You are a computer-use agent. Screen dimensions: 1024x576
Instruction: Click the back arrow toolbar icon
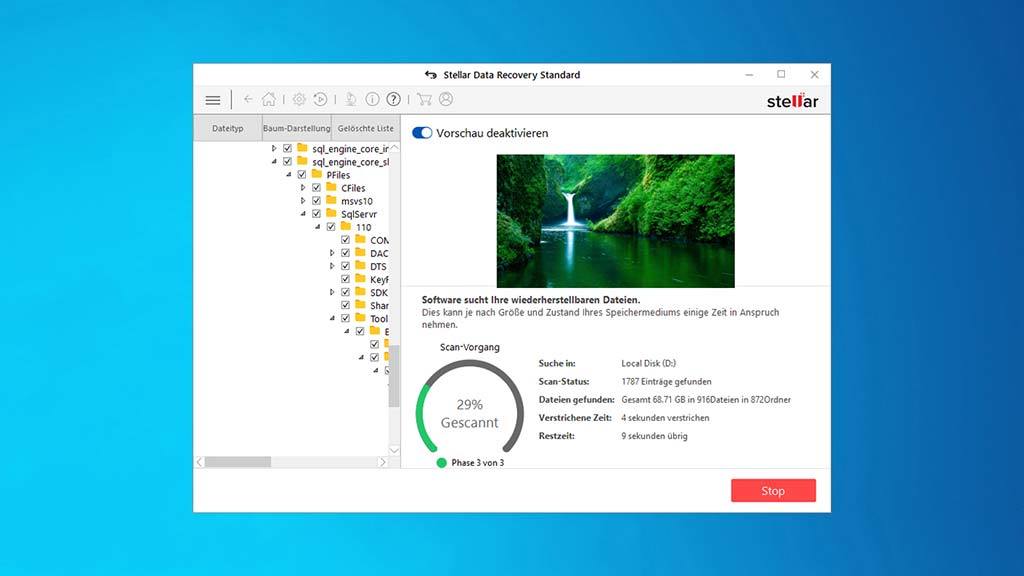coord(248,99)
